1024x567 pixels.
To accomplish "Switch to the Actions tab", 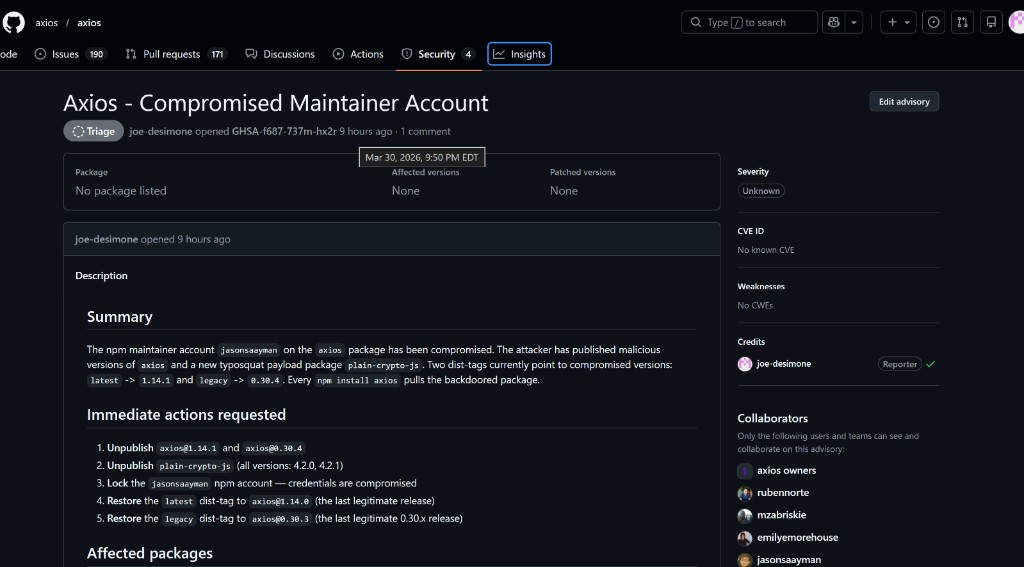I will [x=358, y=54].
